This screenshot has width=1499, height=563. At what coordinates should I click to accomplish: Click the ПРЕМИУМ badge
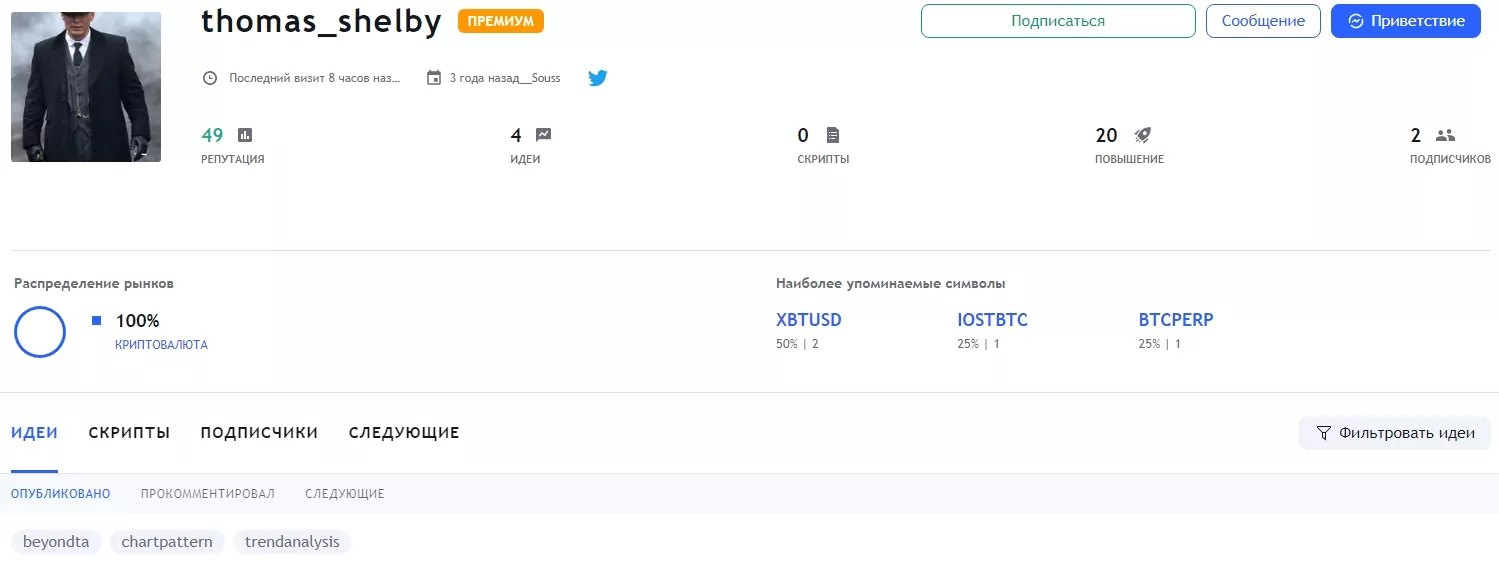pyautogui.click(x=501, y=21)
